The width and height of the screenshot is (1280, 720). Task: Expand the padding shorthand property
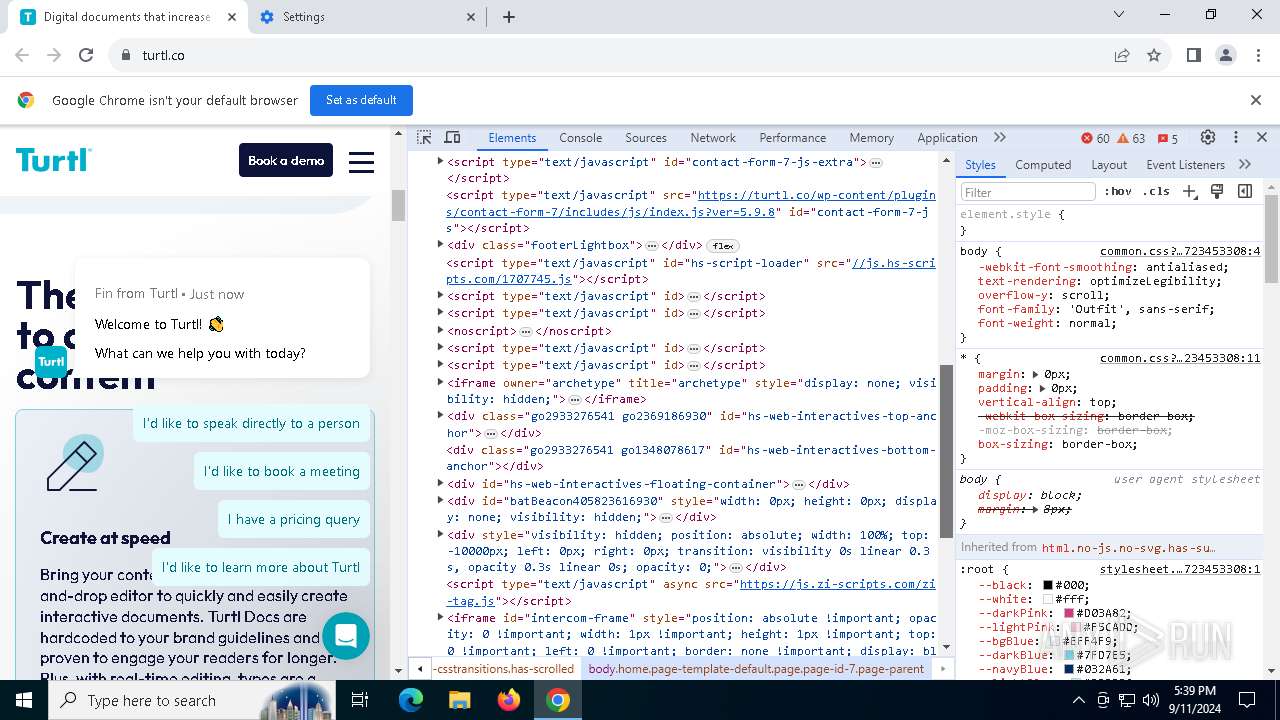pyautogui.click(x=1042, y=388)
